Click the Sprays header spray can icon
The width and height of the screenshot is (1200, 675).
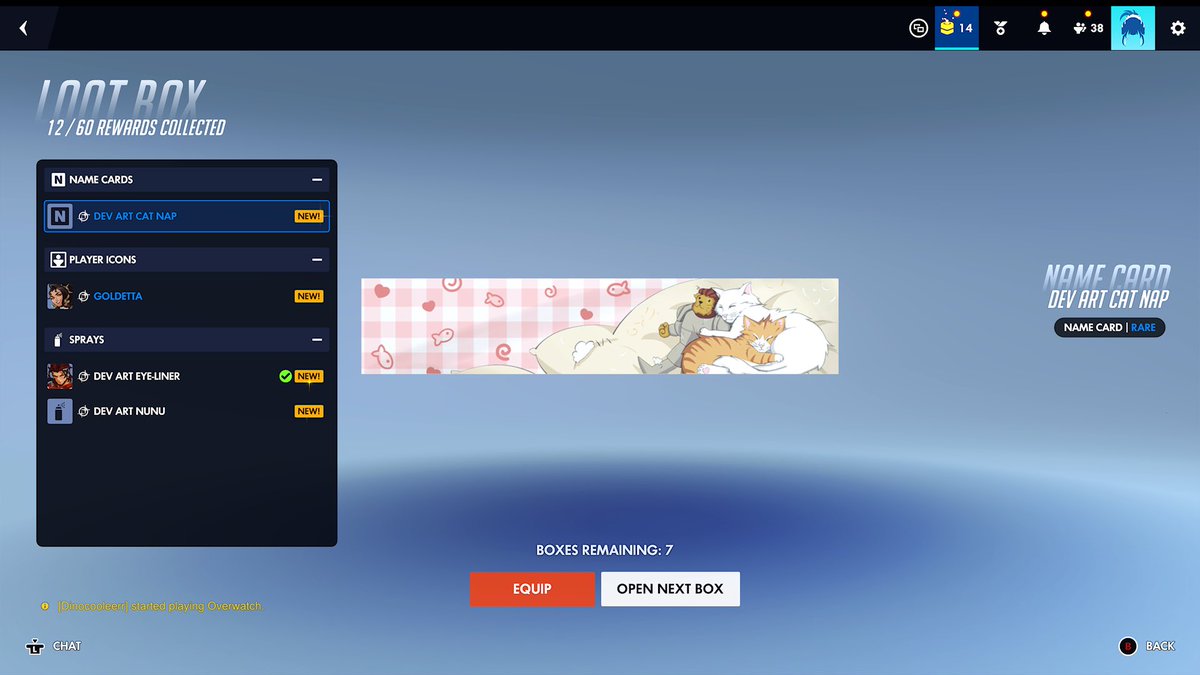coord(58,340)
